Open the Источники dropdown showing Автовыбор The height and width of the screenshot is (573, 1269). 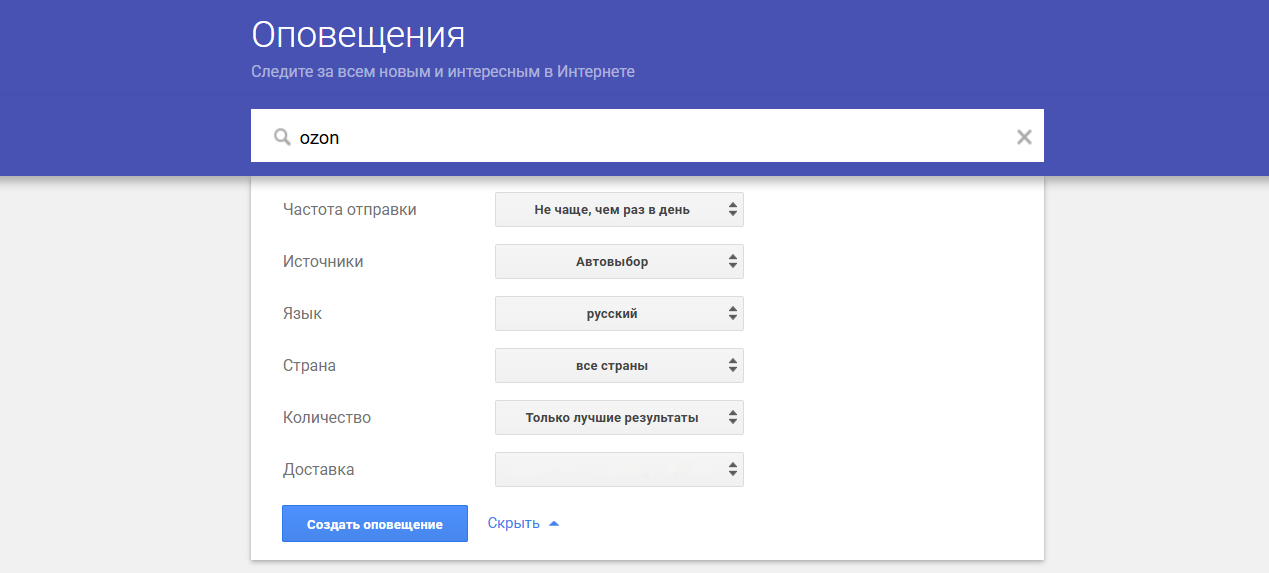[x=619, y=262]
